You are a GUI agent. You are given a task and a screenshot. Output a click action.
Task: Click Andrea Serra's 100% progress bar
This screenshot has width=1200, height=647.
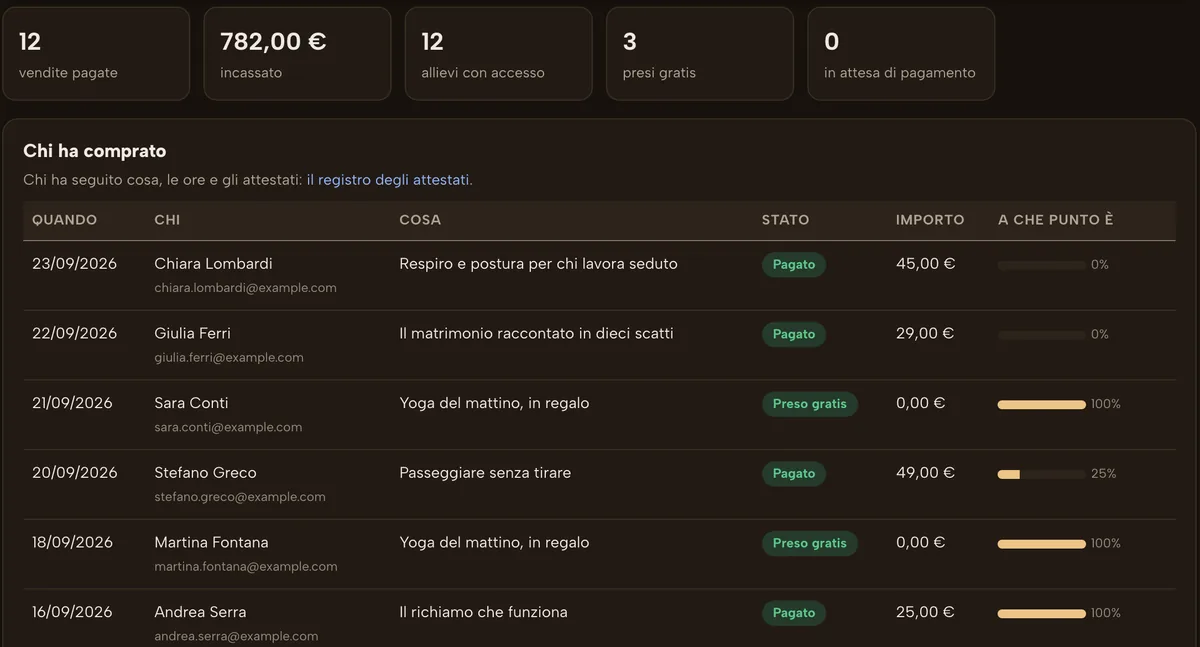(1041, 614)
